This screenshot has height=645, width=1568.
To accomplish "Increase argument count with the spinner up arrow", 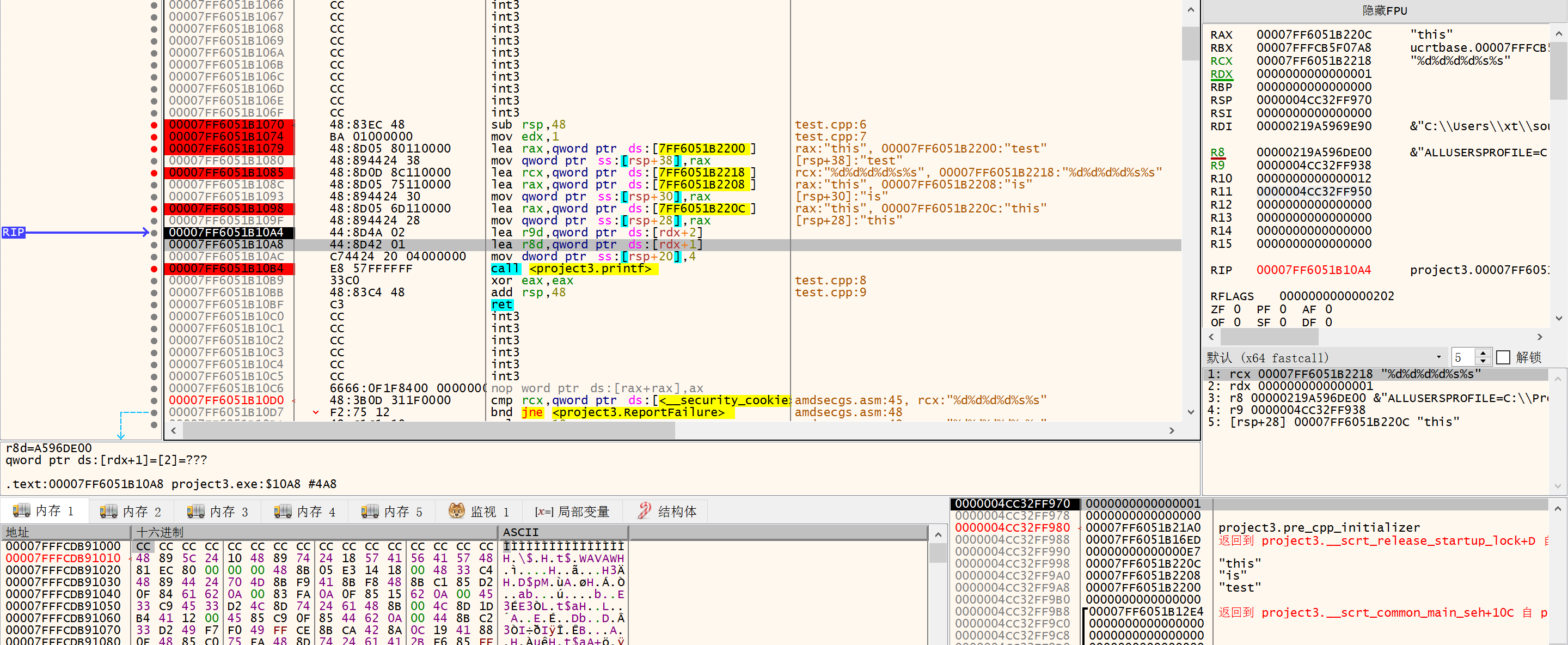I will tap(1483, 353).
